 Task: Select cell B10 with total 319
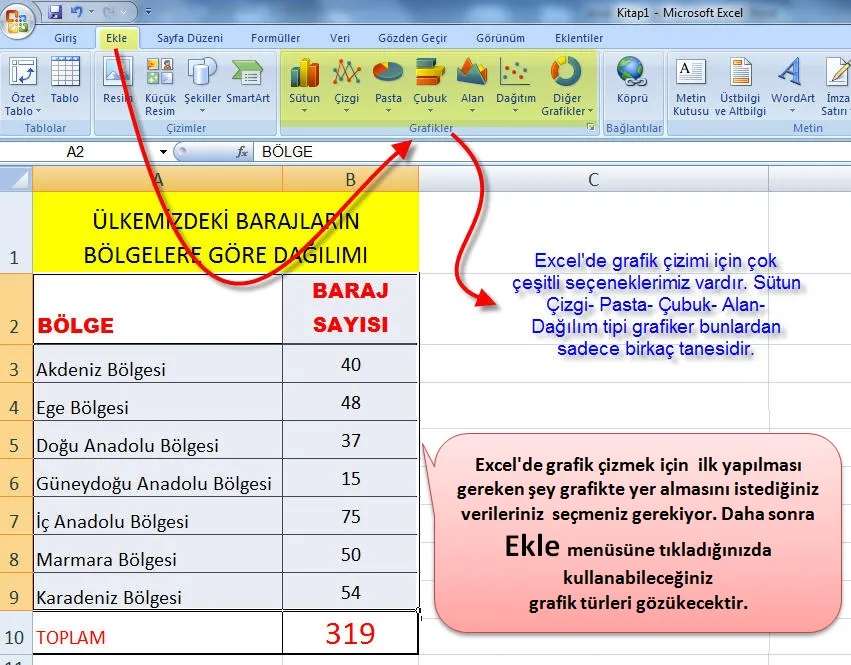point(350,633)
